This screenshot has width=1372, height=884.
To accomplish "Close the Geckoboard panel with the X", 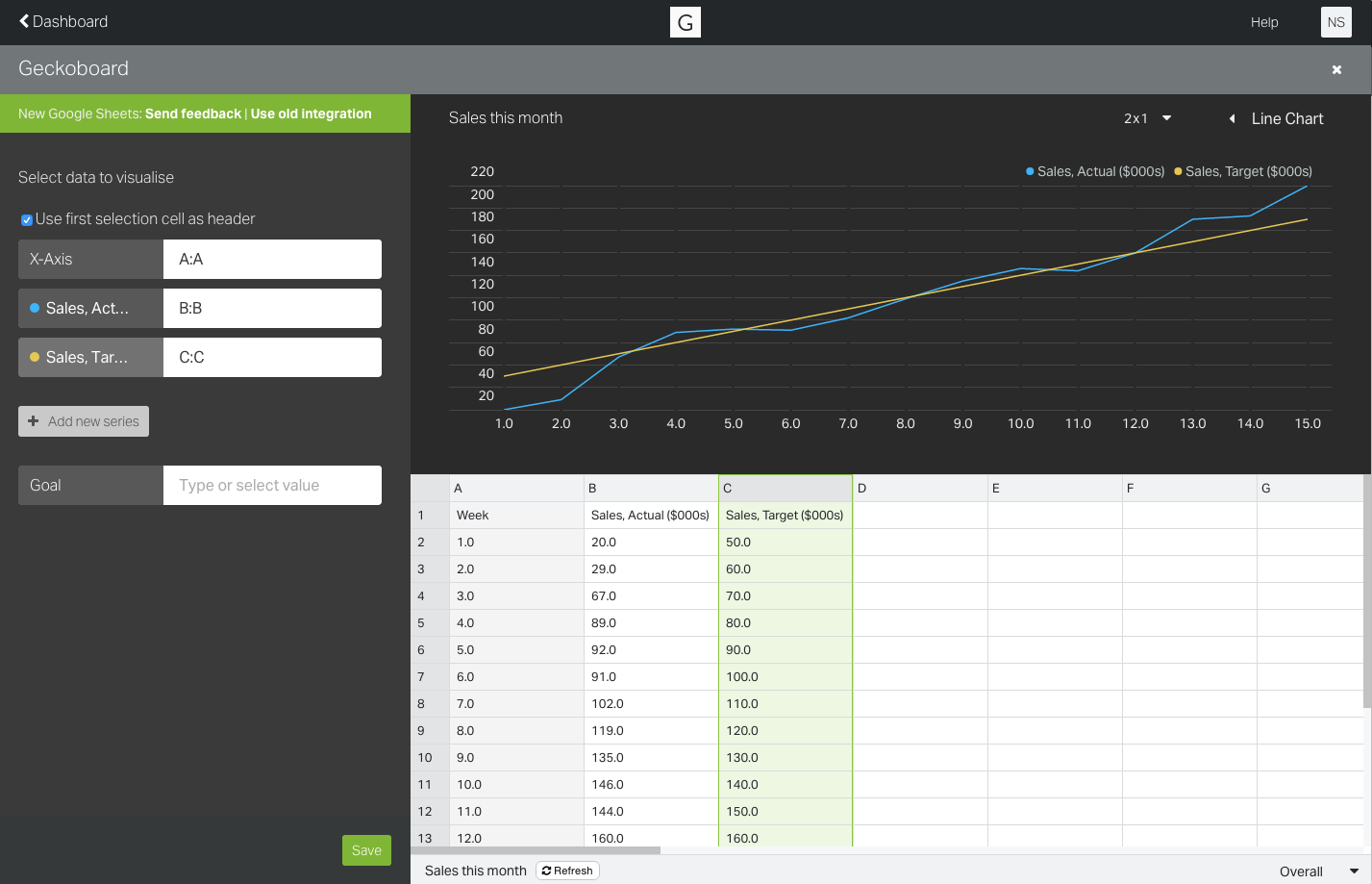I will (1336, 69).
